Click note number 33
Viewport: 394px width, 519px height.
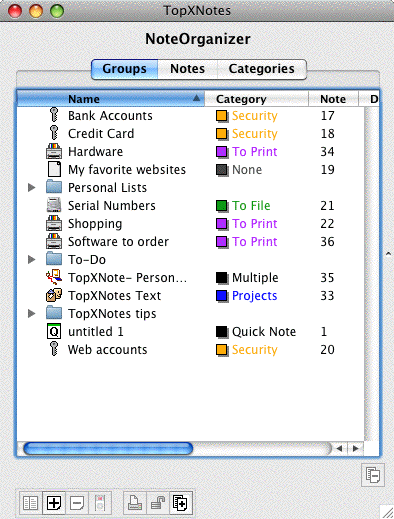(x=327, y=296)
